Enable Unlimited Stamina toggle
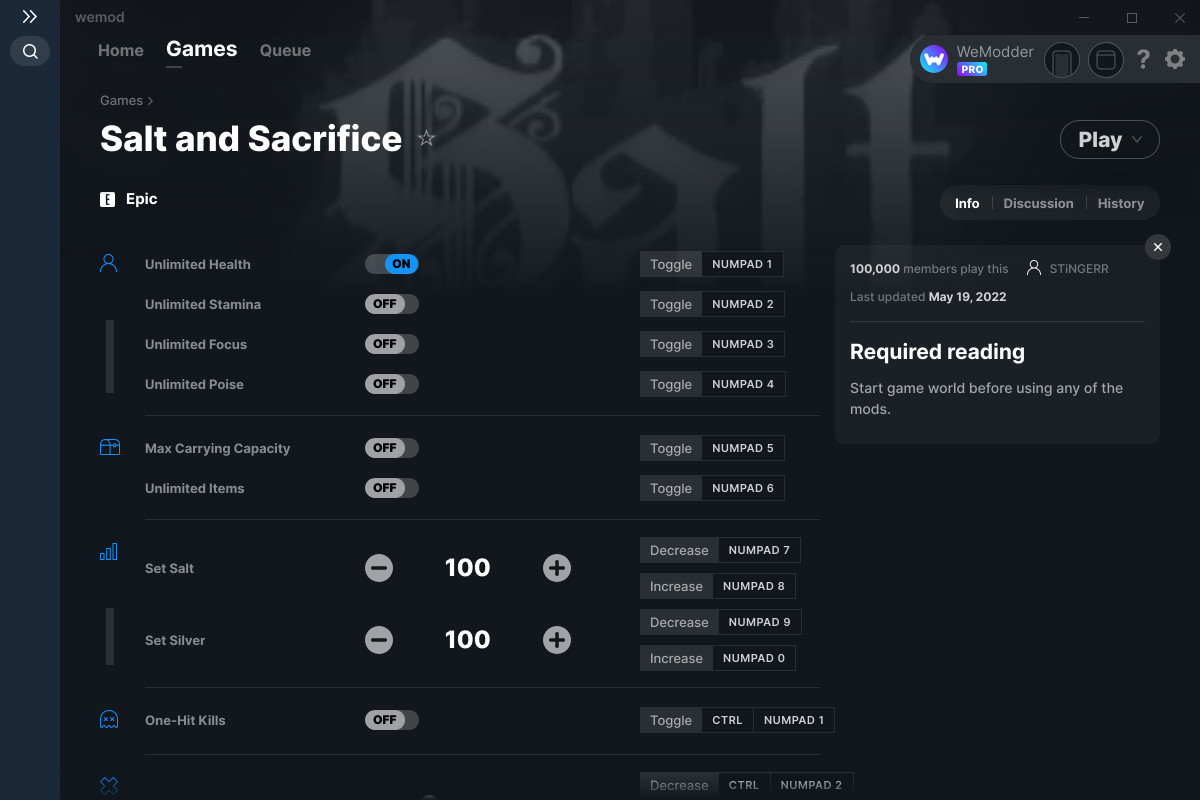Image resolution: width=1200 pixels, height=800 pixels. pos(391,304)
